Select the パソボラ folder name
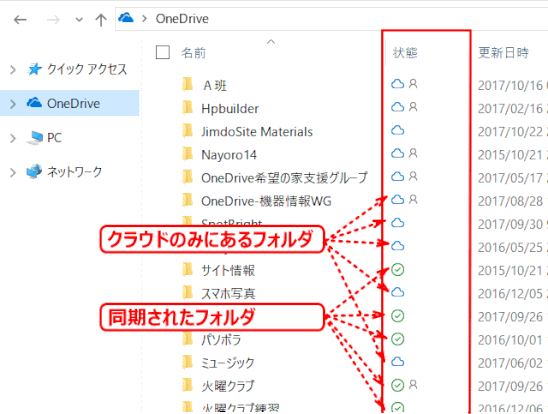The image size is (548, 414). click(221, 340)
